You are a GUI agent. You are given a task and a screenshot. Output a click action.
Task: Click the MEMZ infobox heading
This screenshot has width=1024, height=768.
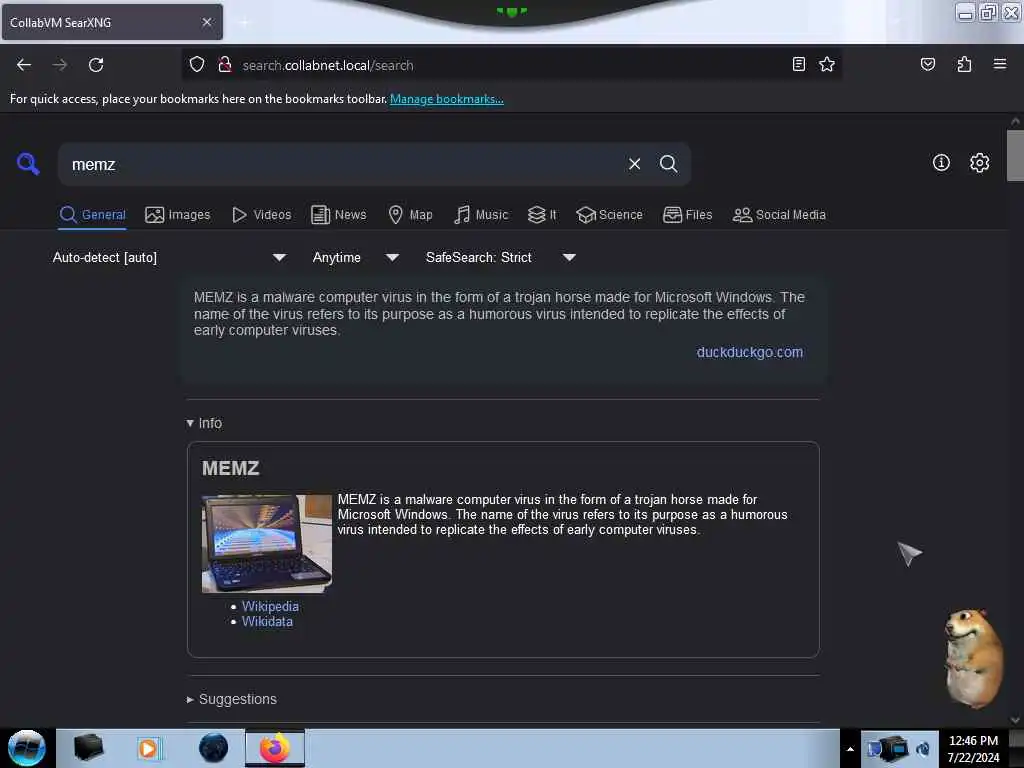point(231,468)
